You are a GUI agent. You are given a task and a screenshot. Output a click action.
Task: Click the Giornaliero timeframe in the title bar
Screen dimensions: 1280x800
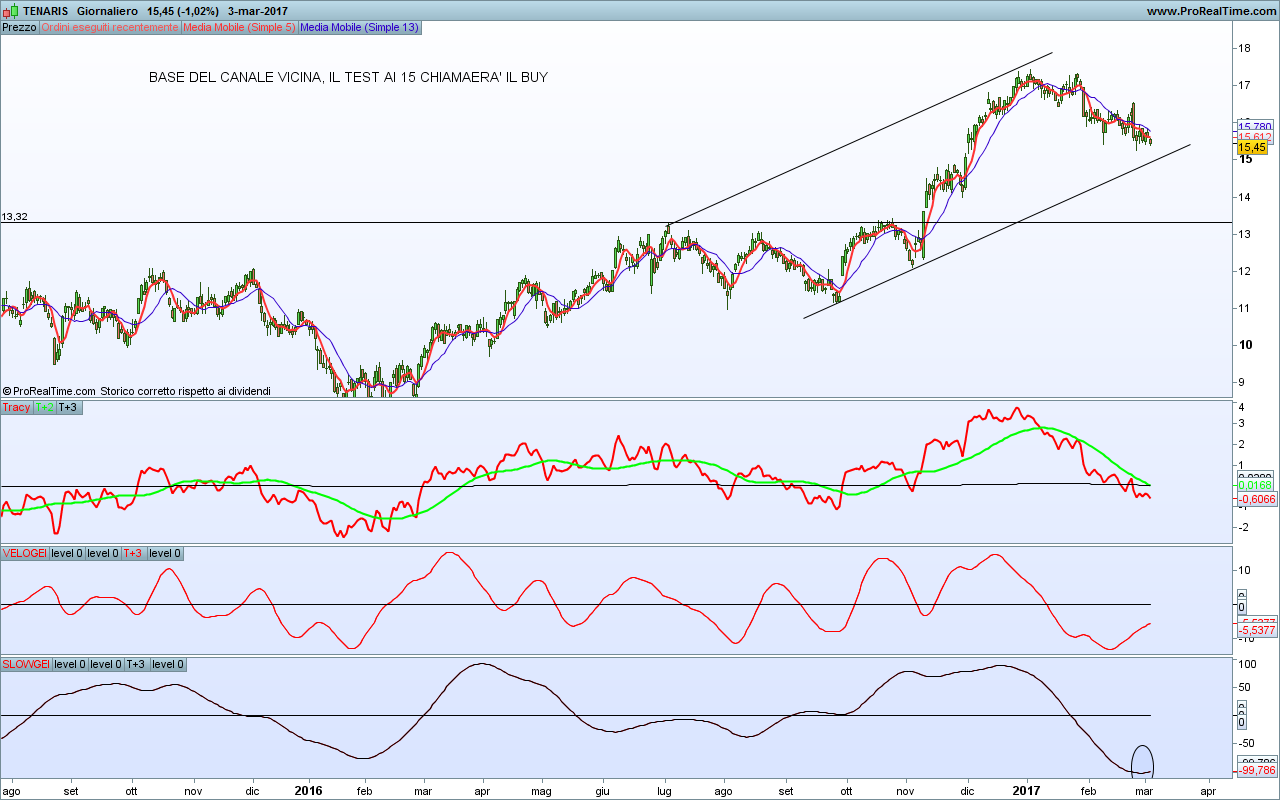(x=108, y=10)
